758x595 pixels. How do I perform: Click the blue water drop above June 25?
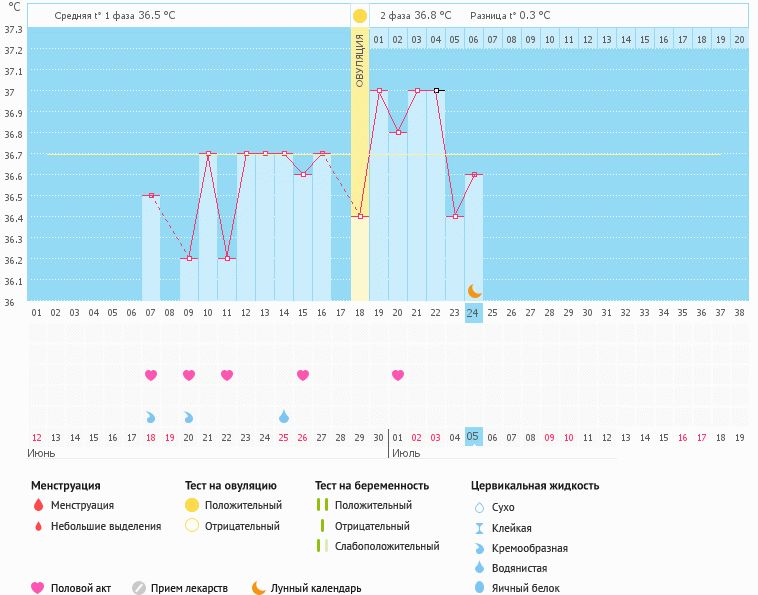pos(284,416)
